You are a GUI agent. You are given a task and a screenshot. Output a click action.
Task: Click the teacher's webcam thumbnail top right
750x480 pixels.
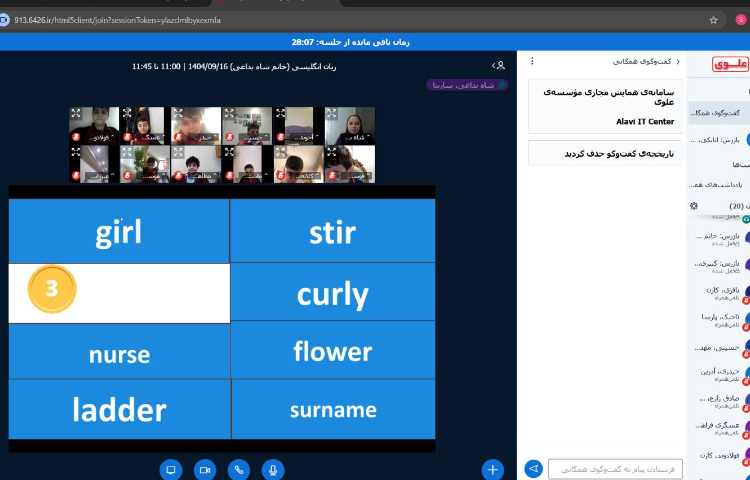[x=349, y=126]
